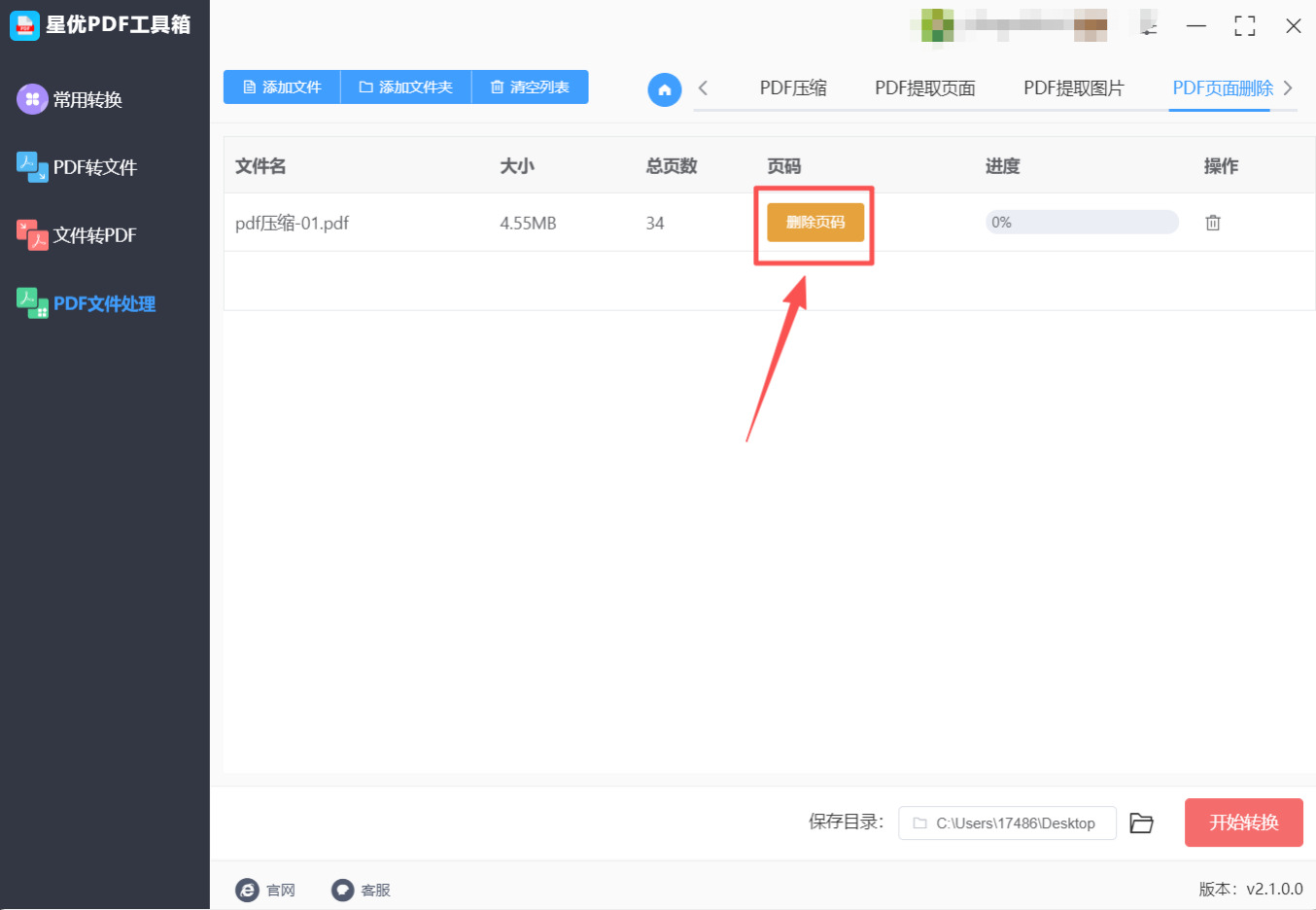Click the blurred user account avatar
This screenshot has width=1316, height=910.
point(937,26)
